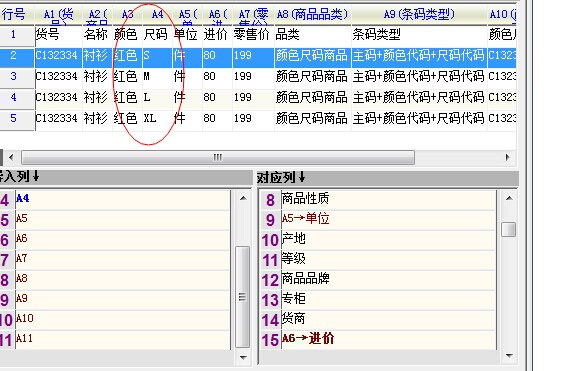Click import list scrollbar up arrow
Viewport: 564px width, 371px height.
(x=243, y=198)
